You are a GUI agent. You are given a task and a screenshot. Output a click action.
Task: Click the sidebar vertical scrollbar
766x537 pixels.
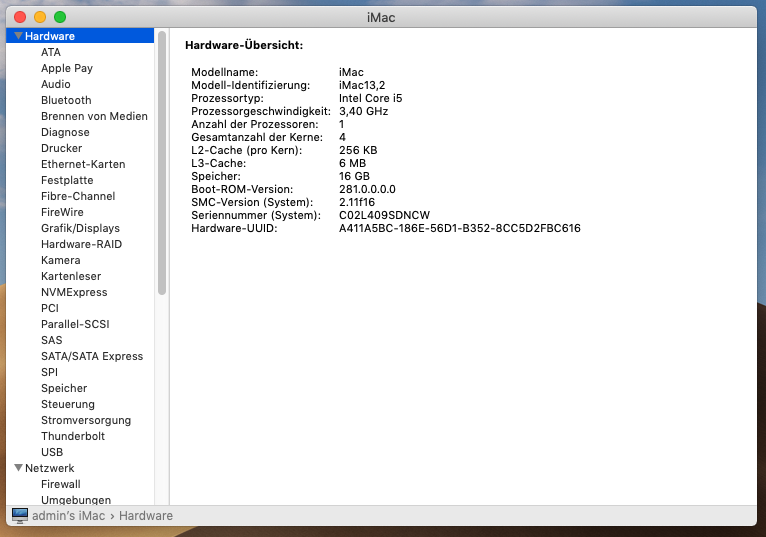[162, 163]
